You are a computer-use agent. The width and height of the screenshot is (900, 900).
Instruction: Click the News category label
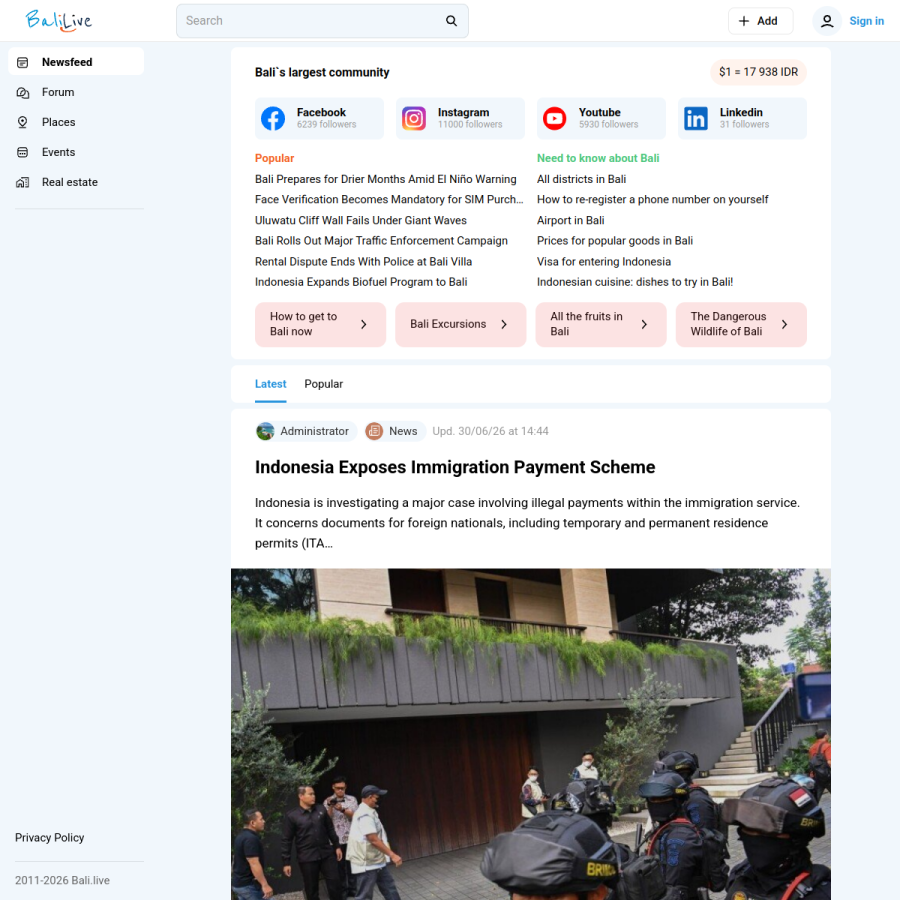(403, 431)
